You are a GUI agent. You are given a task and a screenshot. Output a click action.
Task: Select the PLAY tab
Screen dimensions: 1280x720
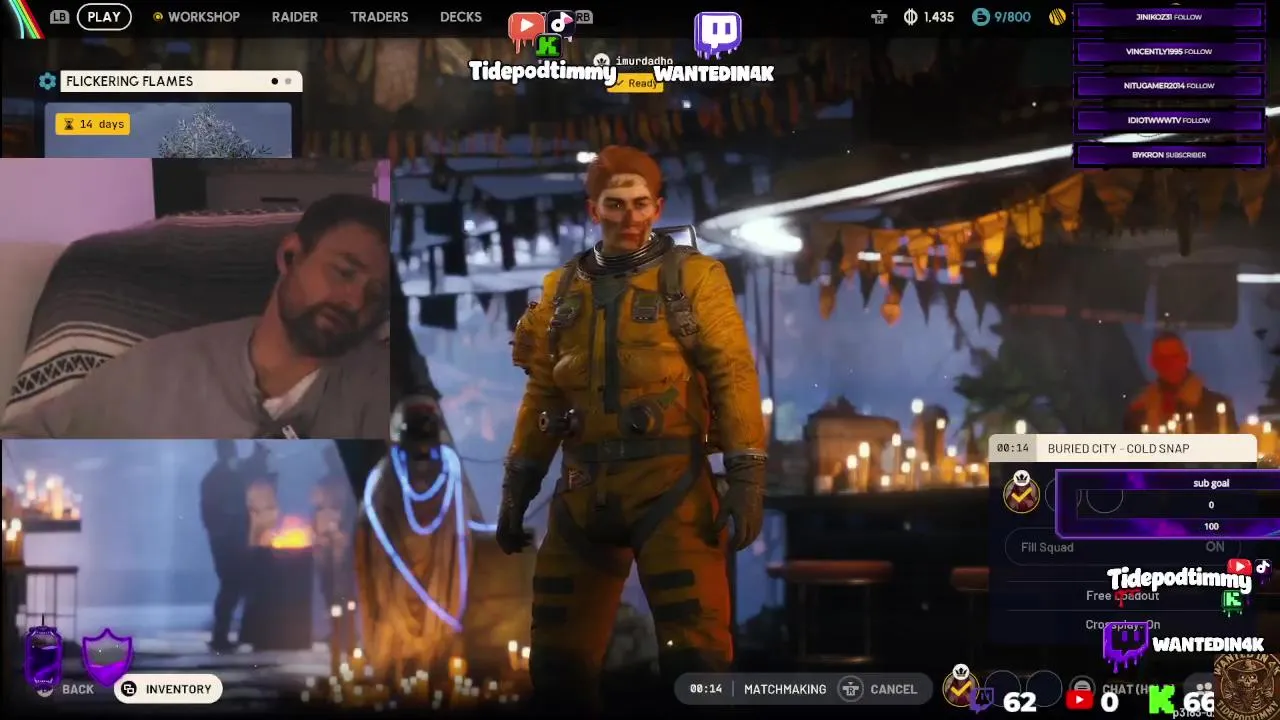tap(104, 17)
